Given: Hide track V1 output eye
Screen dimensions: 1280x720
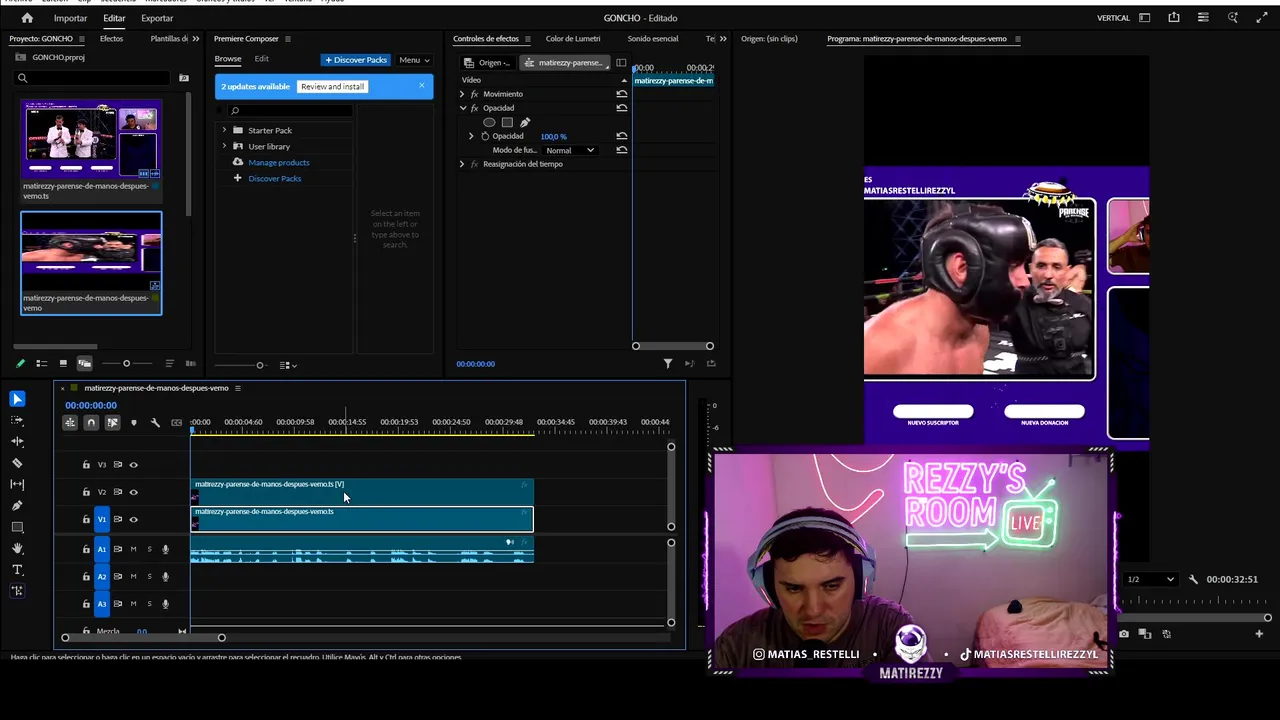Looking at the screenshot, I should 133,519.
